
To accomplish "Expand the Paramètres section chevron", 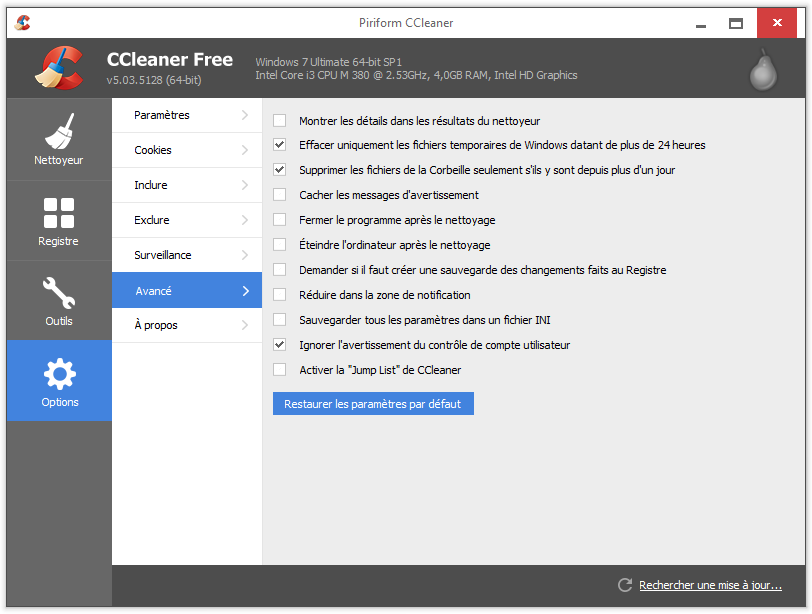I will tap(245, 115).
